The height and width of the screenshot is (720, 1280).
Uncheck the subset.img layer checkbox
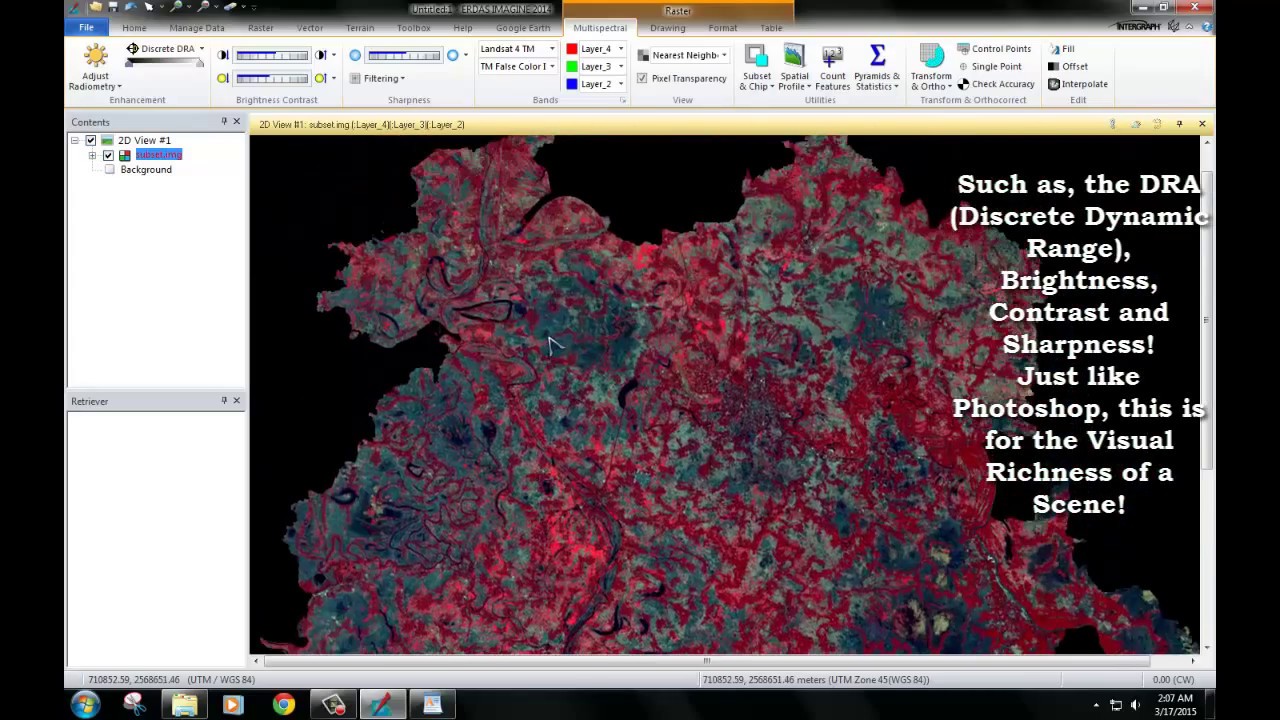coord(108,155)
